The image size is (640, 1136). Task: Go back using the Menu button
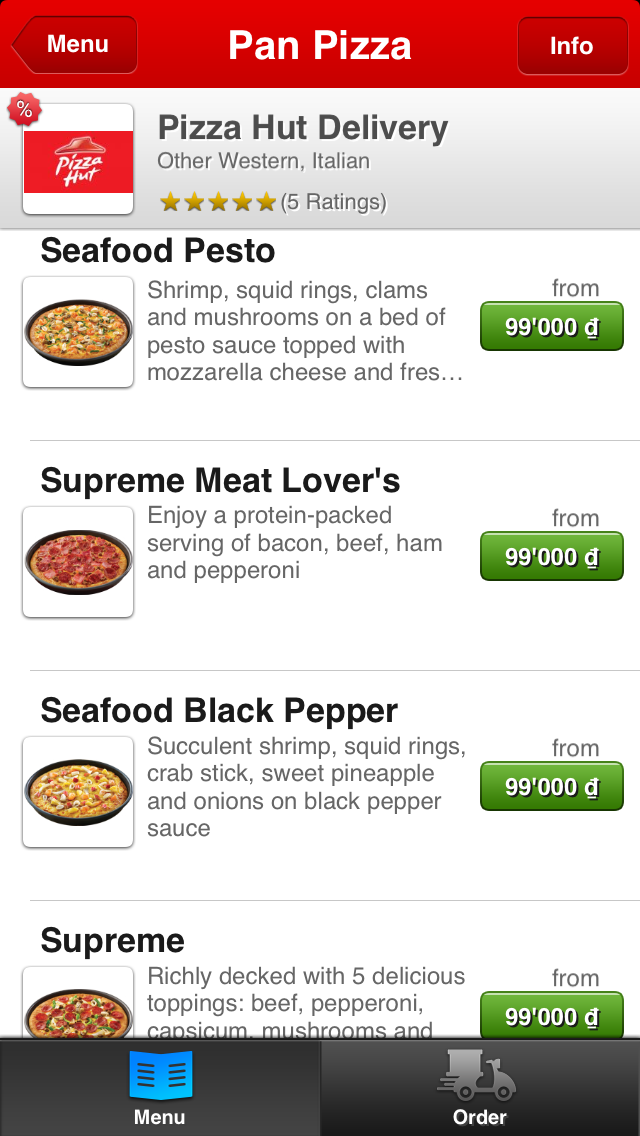pyautogui.click(x=76, y=45)
